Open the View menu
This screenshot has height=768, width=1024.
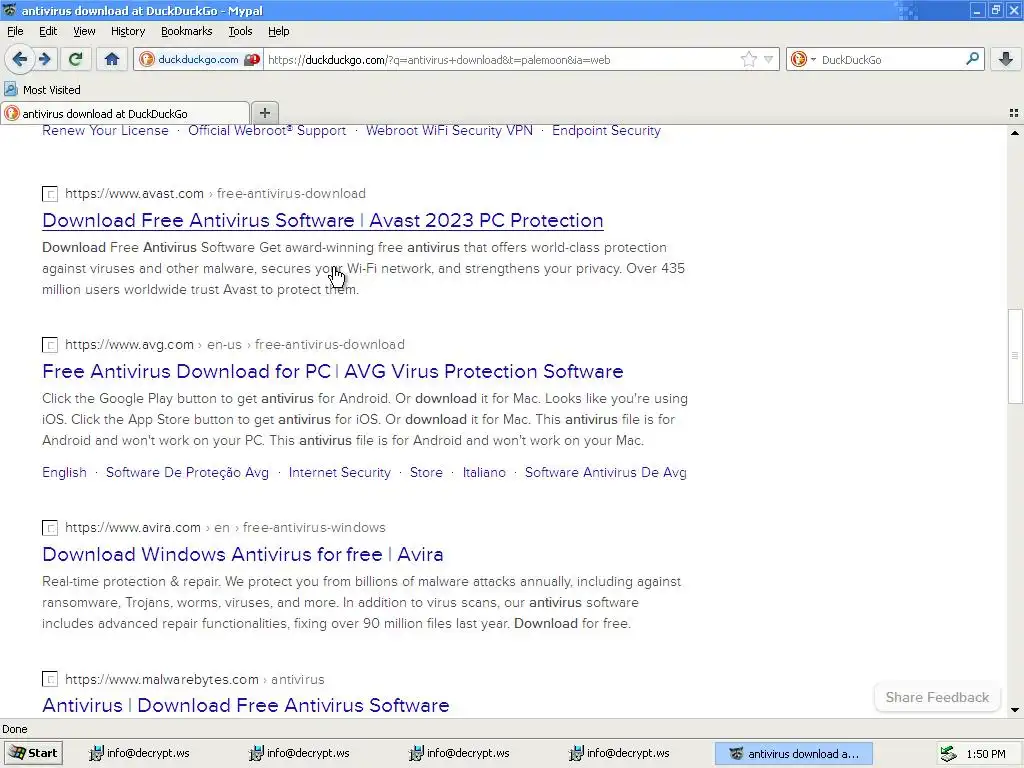click(x=84, y=31)
